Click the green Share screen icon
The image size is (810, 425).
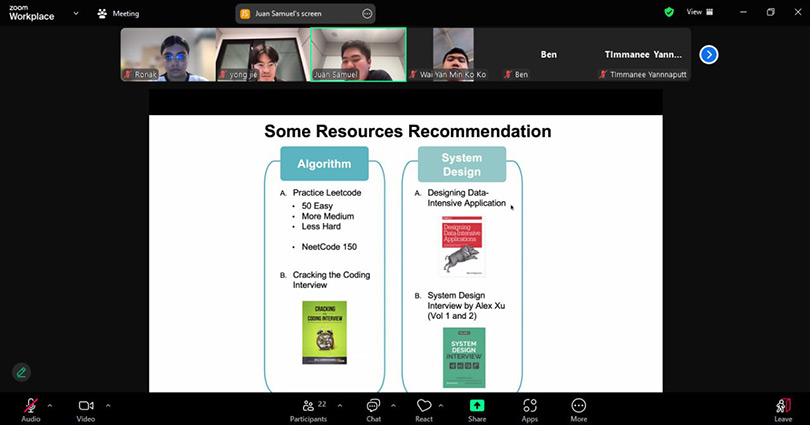[477, 406]
